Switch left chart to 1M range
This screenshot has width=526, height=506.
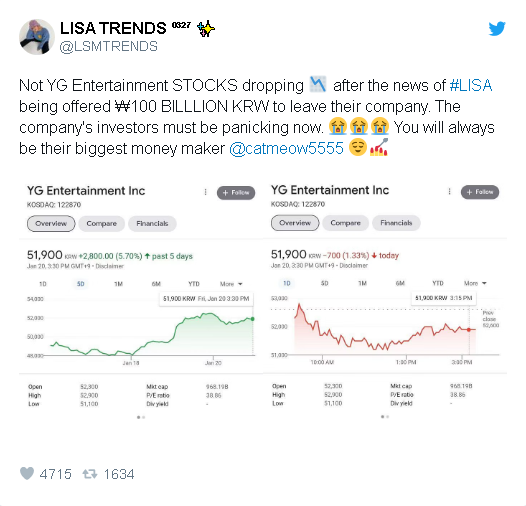point(118,284)
